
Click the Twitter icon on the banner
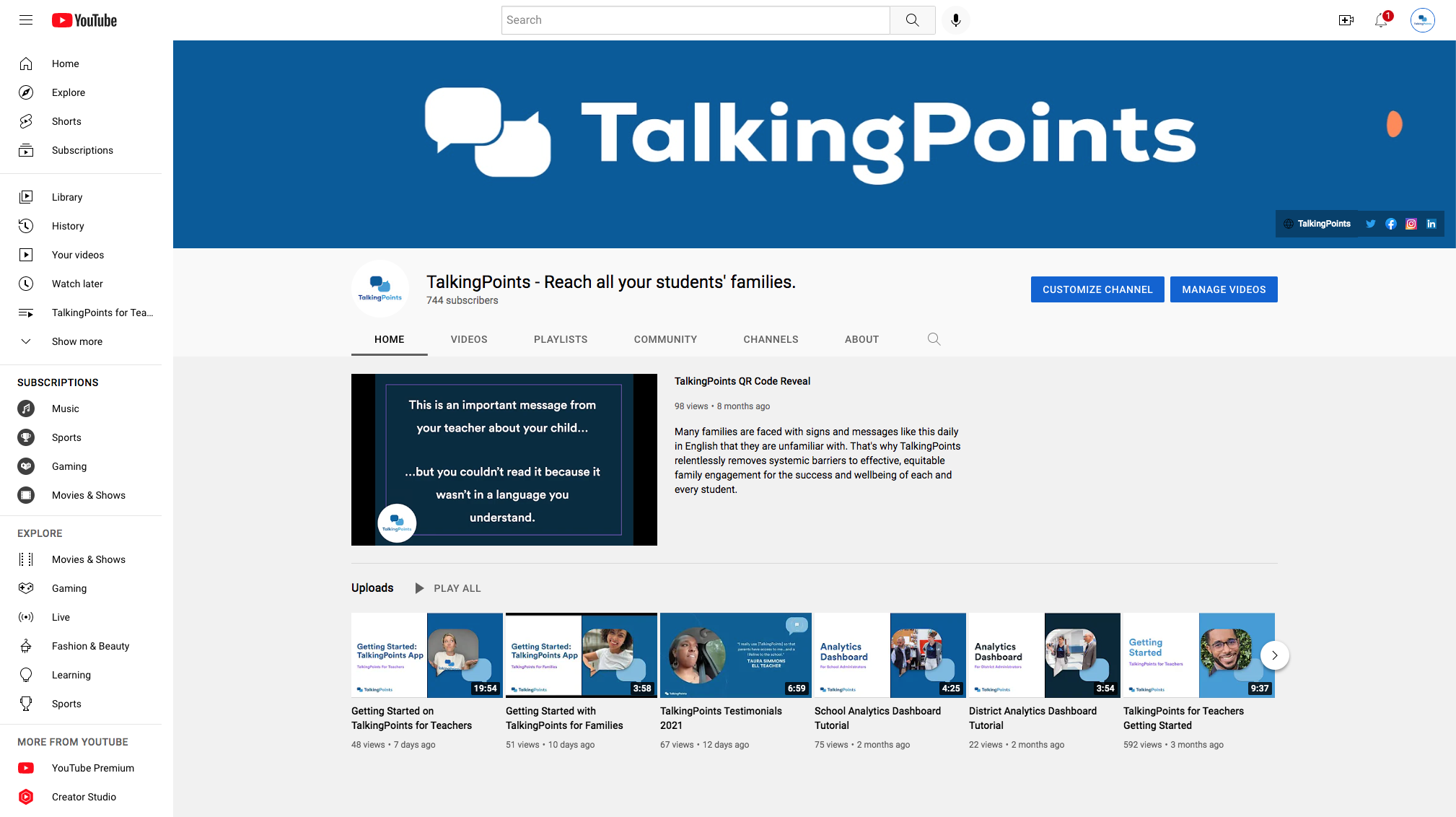(x=1370, y=224)
